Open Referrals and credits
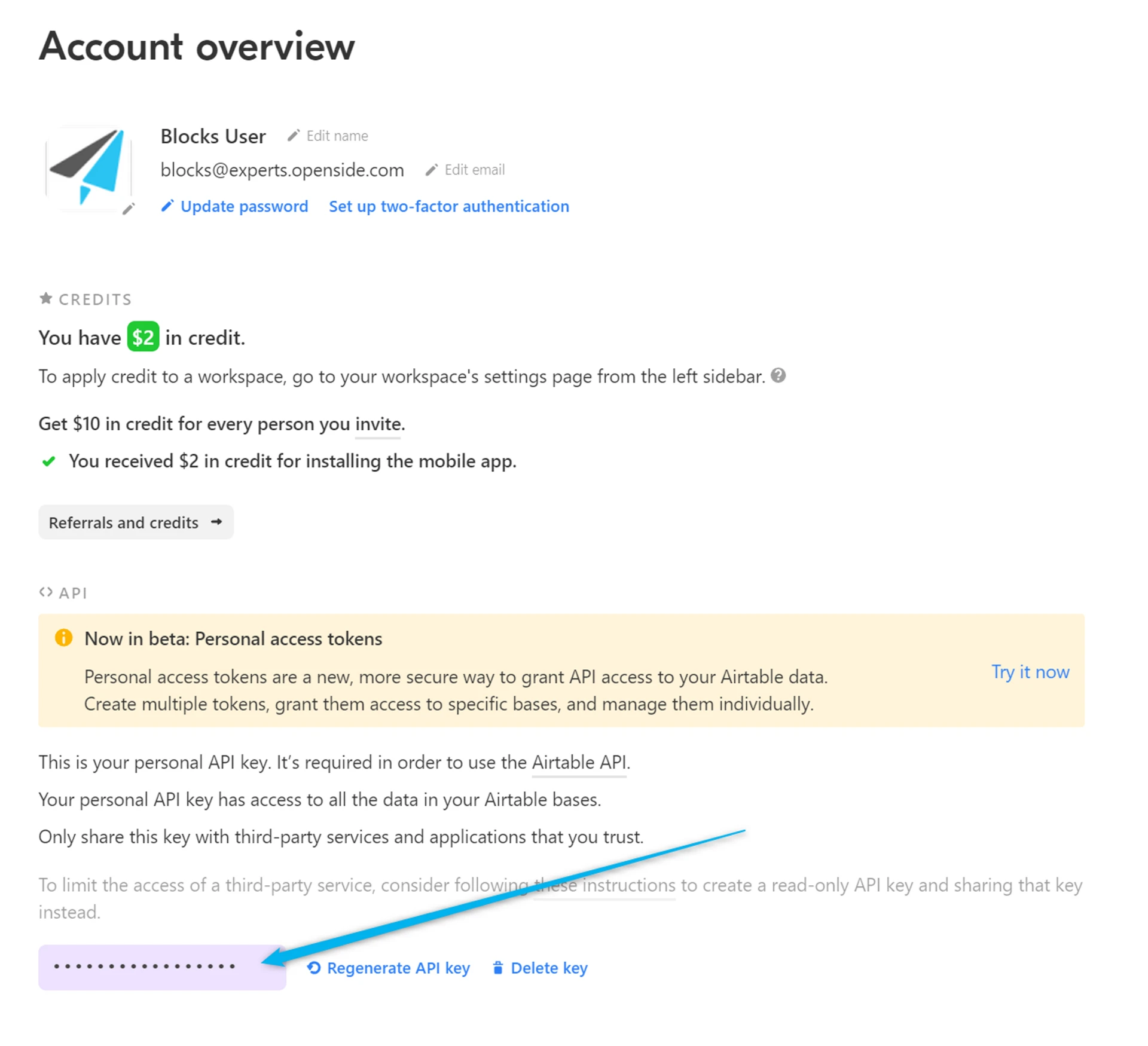Screen dimensions: 1148x1046 point(136,522)
